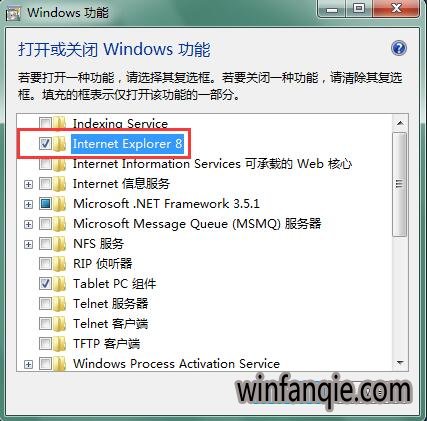Click the folder icon next to Indexing Service
The height and width of the screenshot is (421, 427).
pos(59,124)
